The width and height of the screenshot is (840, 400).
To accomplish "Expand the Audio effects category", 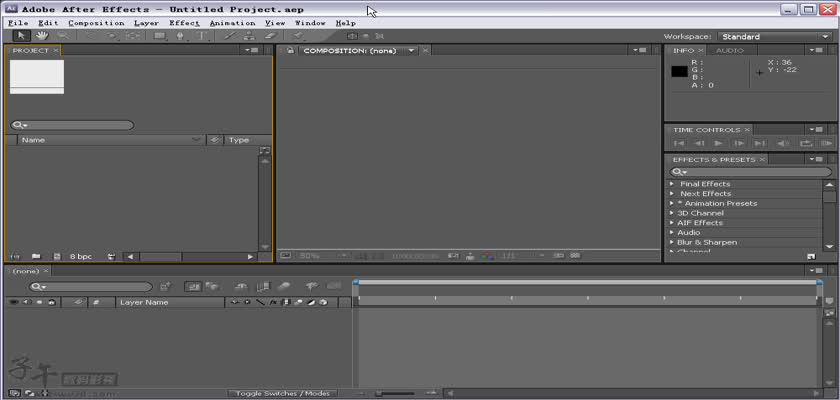I will coord(672,232).
